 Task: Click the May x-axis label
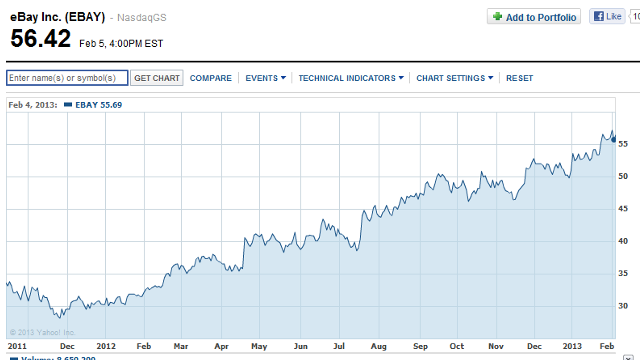[259, 346]
